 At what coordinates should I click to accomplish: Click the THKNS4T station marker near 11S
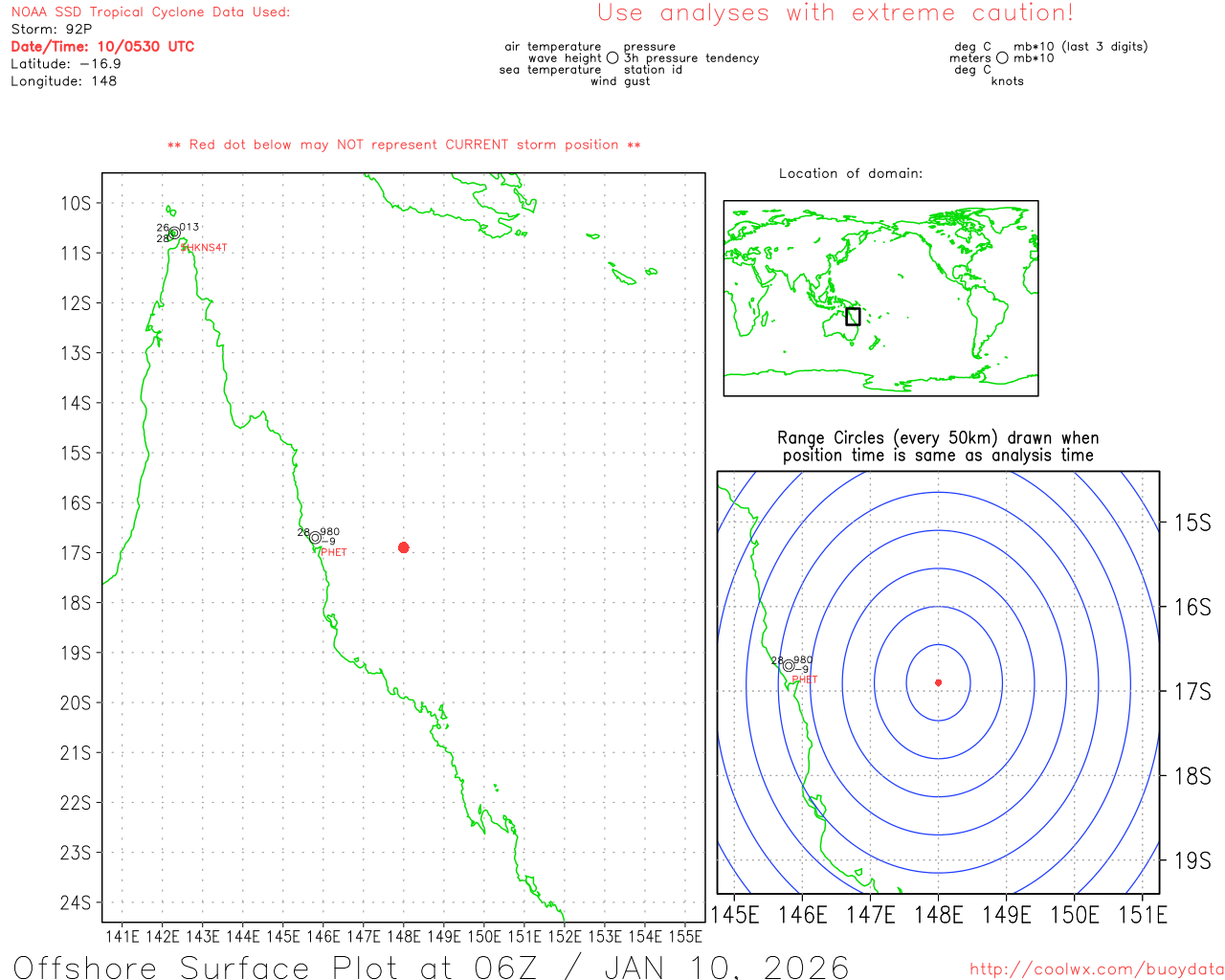coord(174,233)
